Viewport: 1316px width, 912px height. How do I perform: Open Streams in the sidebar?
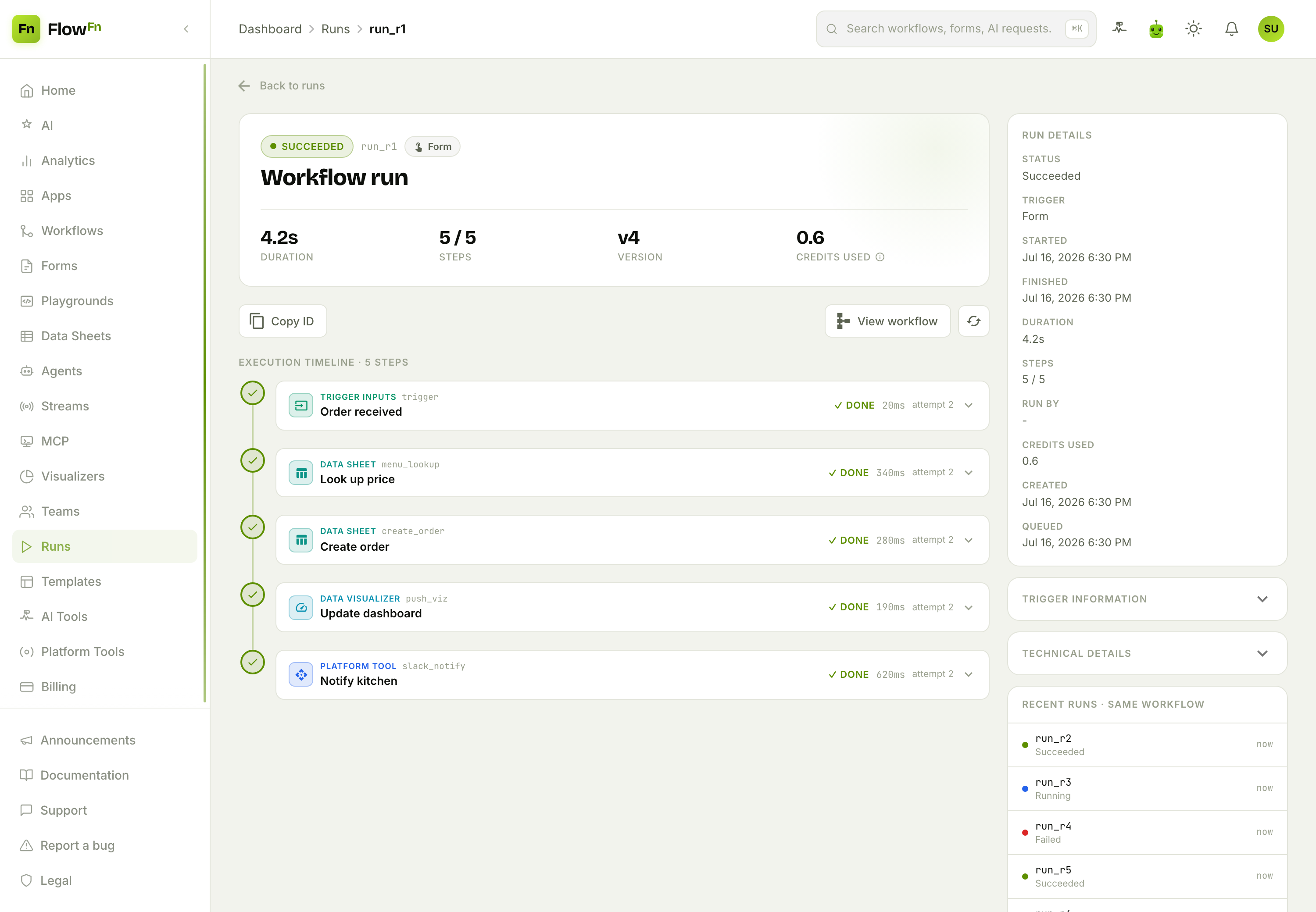click(x=104, y=406)
